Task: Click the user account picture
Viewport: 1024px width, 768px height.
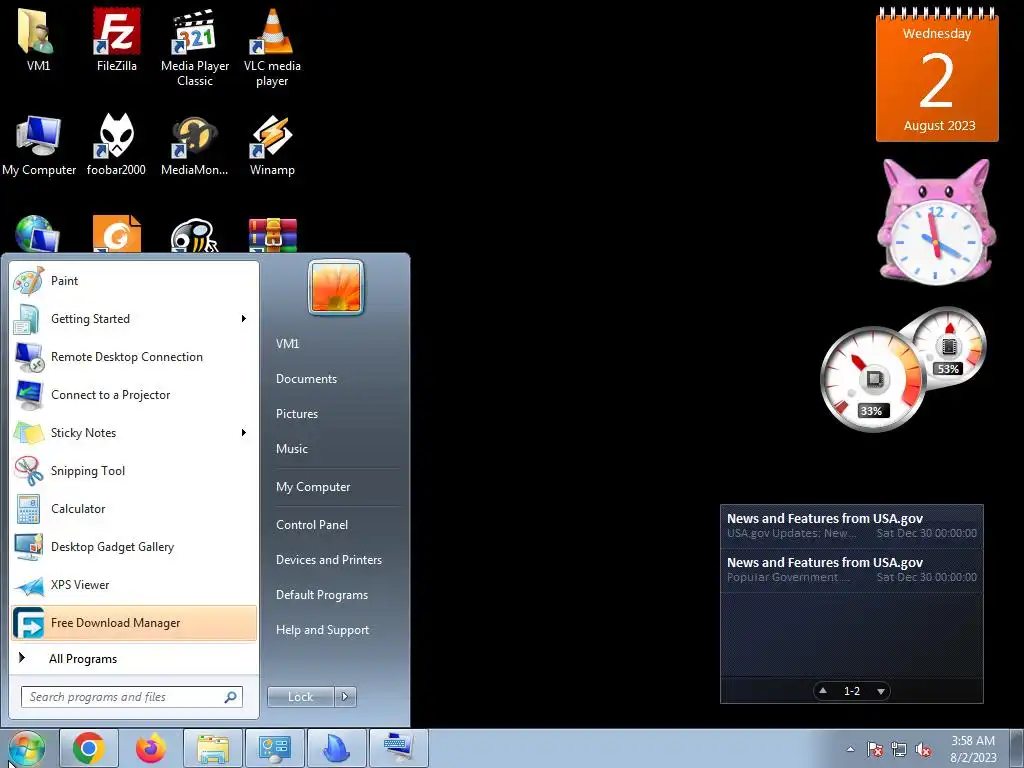Action: [336, 287]
